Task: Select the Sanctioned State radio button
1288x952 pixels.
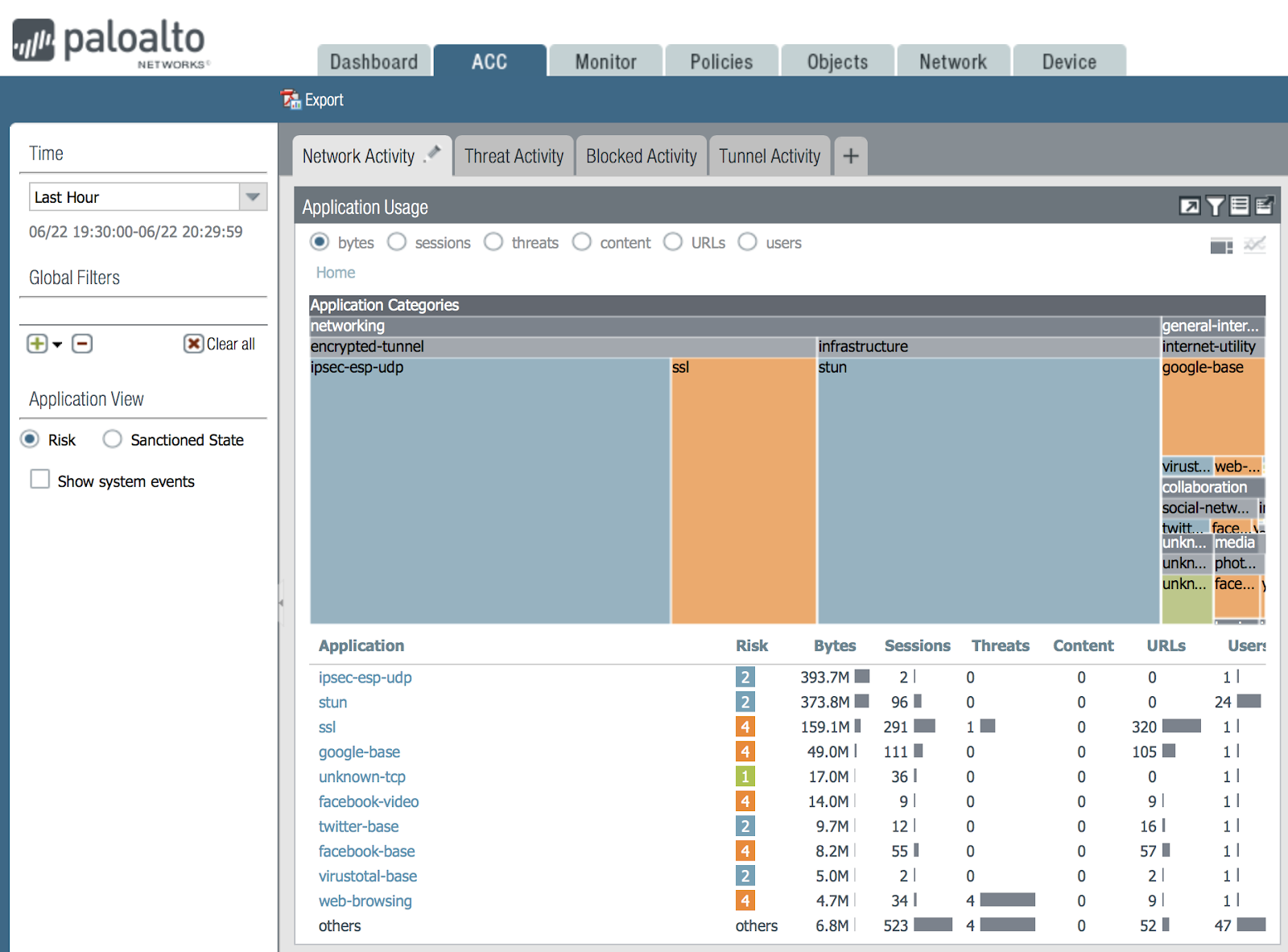Action: pos(113,439)
